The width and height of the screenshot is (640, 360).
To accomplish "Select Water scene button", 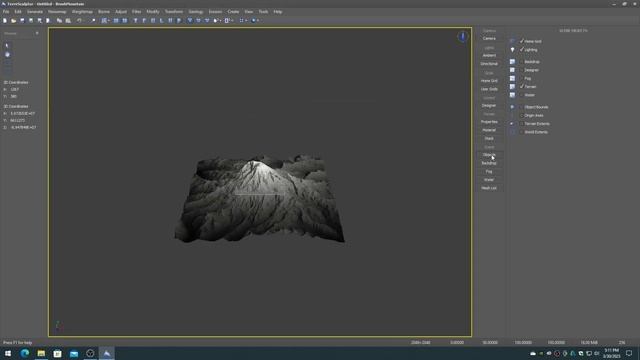I will (489, 180).
